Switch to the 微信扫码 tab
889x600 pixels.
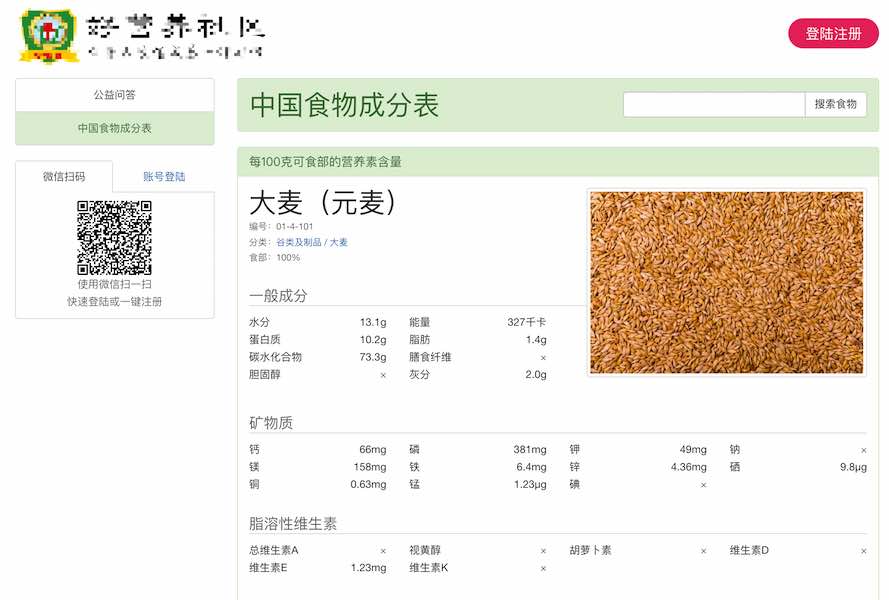(x=64, y=177)
